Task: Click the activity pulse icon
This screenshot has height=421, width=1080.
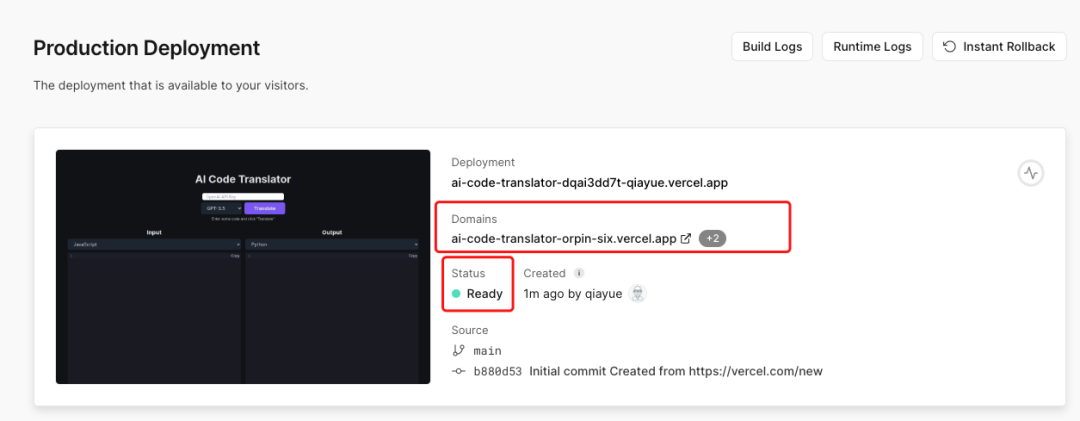Action: 1031,173
